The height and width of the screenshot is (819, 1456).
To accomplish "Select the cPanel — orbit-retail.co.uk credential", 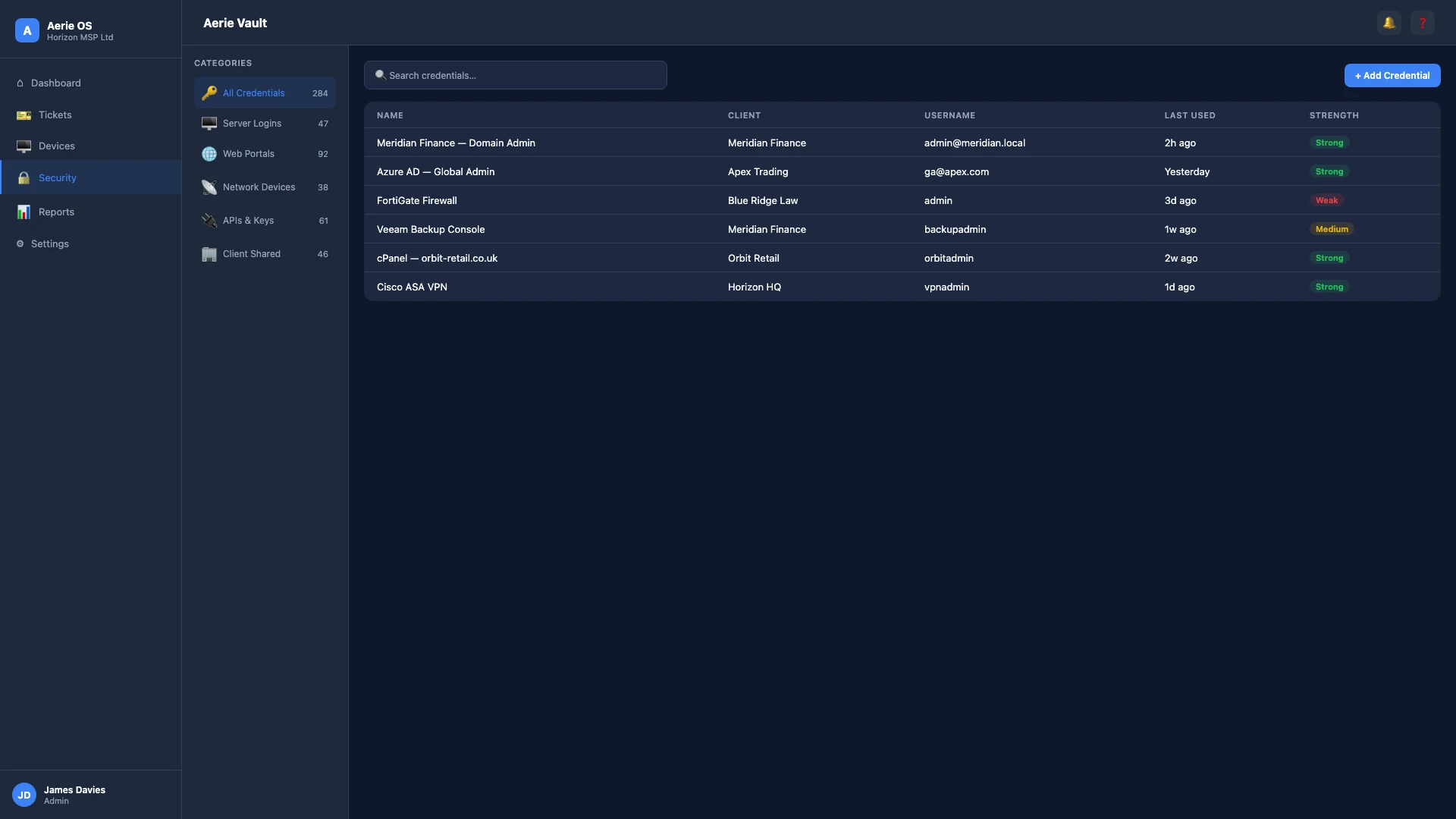I will coord(902,258).
